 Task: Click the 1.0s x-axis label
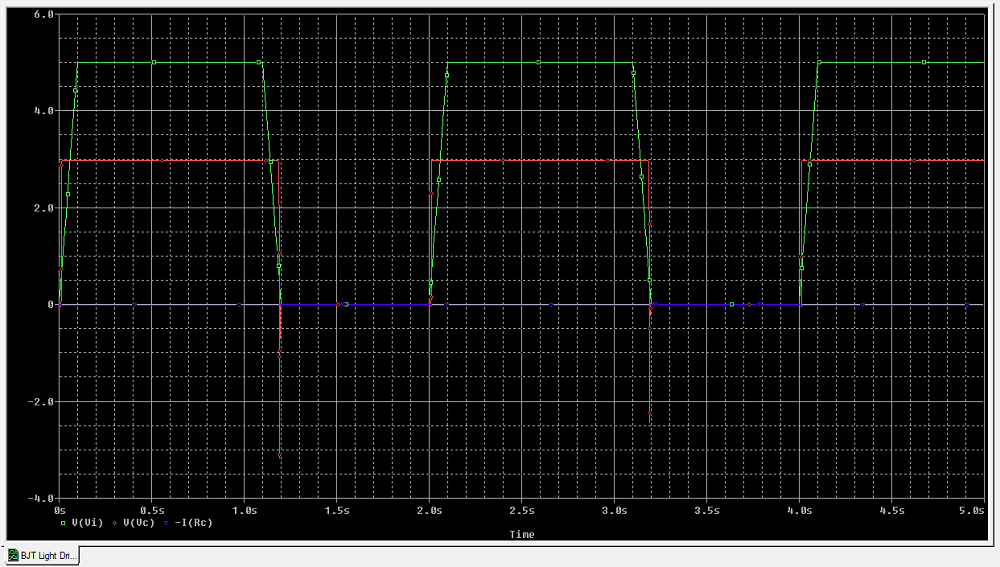point(244,510)
